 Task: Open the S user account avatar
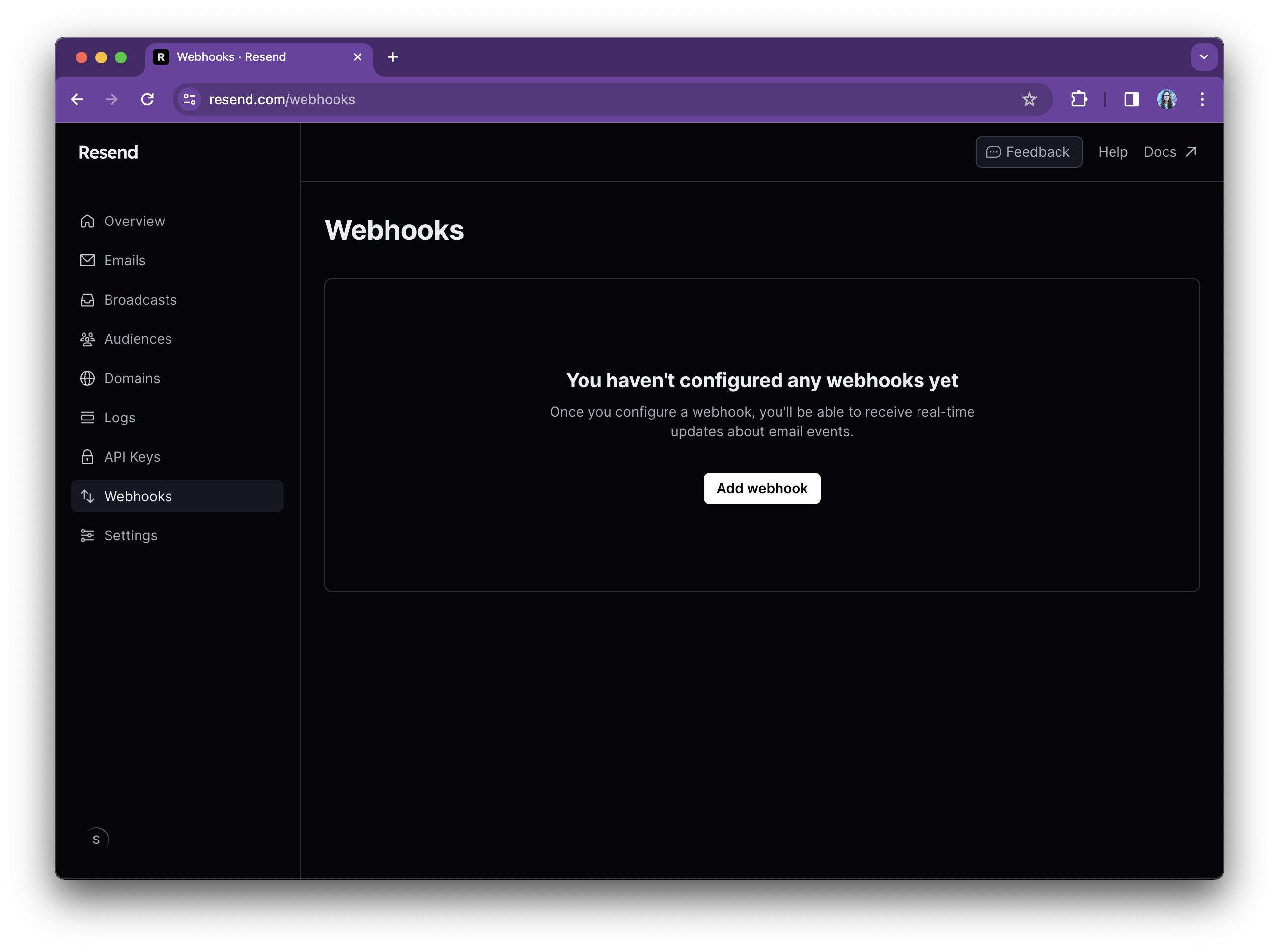(x=96, y=840)
